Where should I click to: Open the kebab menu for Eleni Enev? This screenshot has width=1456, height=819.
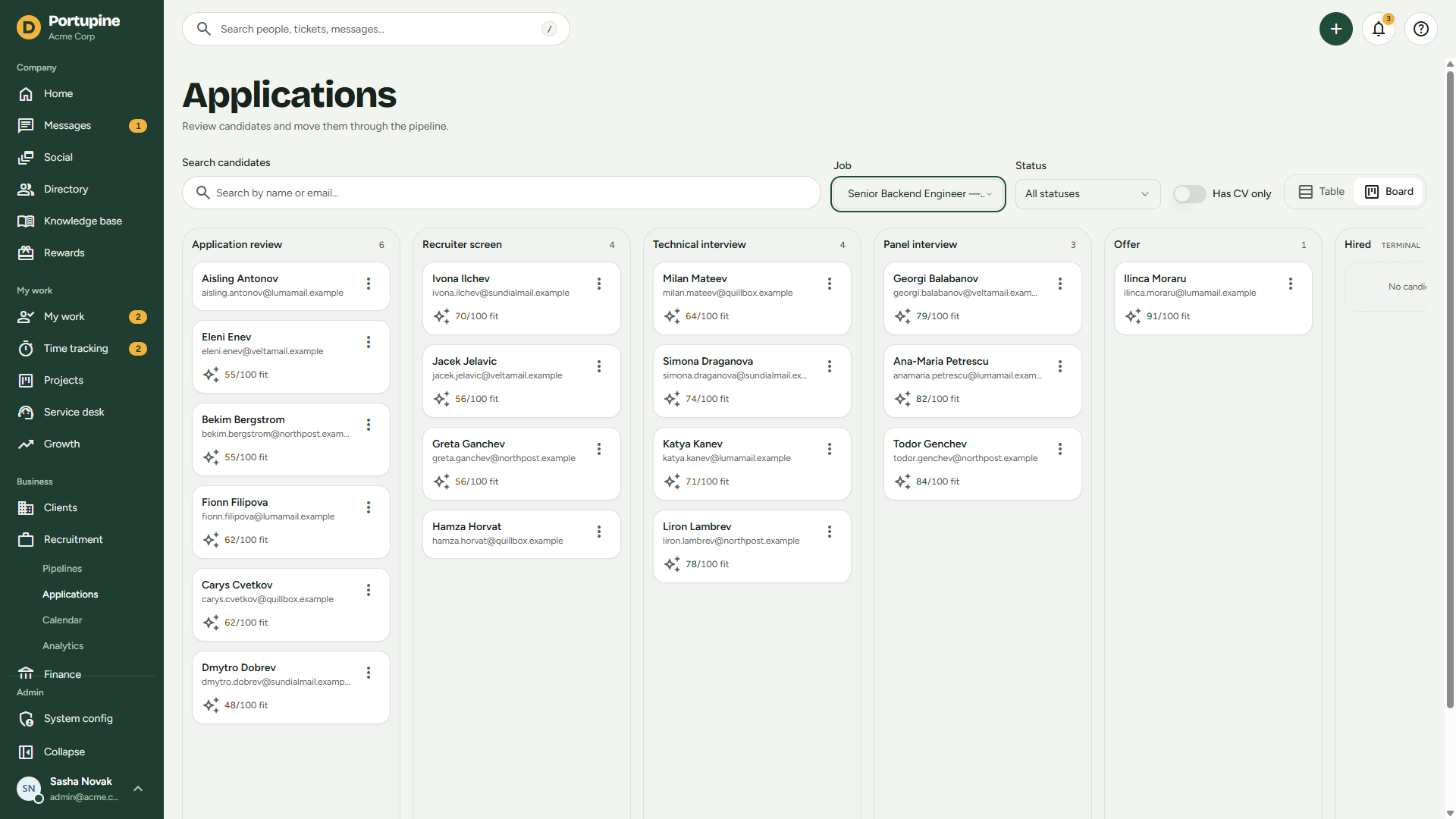coord(369,342)
